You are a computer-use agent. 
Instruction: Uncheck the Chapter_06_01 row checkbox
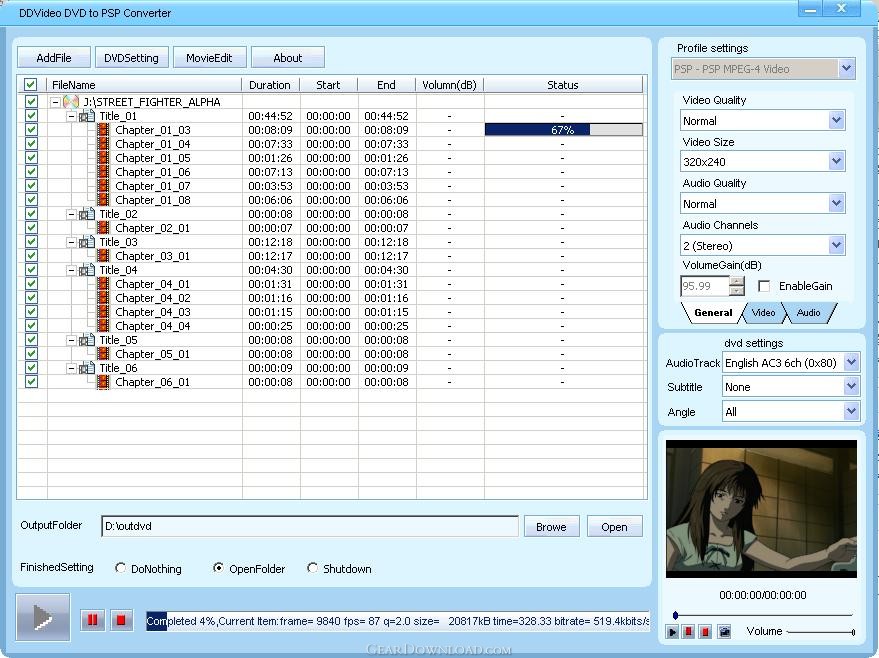click(x=31, y=382)
